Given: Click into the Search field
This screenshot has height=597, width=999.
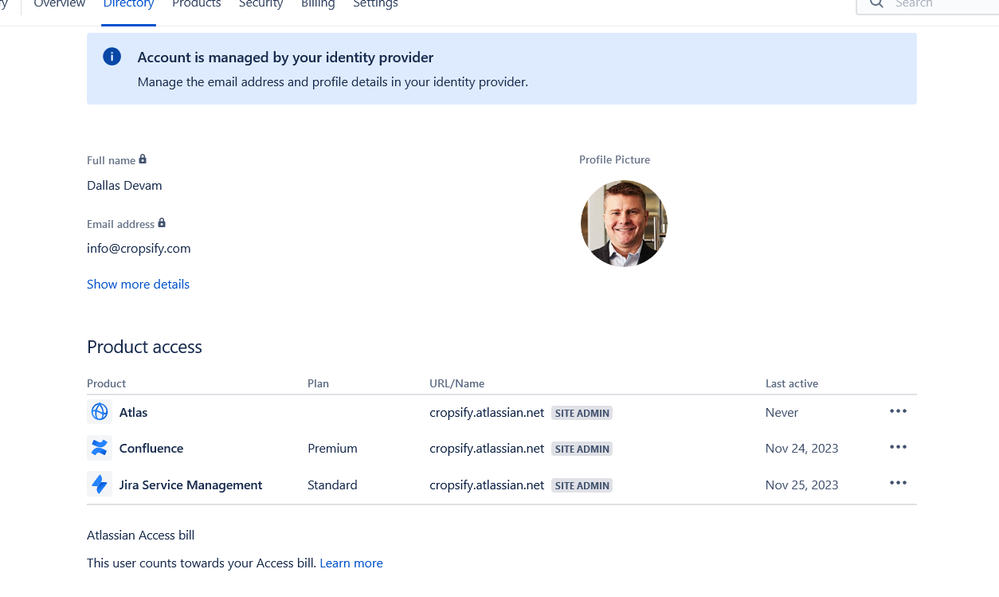Looking at the screenshot, I should (x=930, y=5).
